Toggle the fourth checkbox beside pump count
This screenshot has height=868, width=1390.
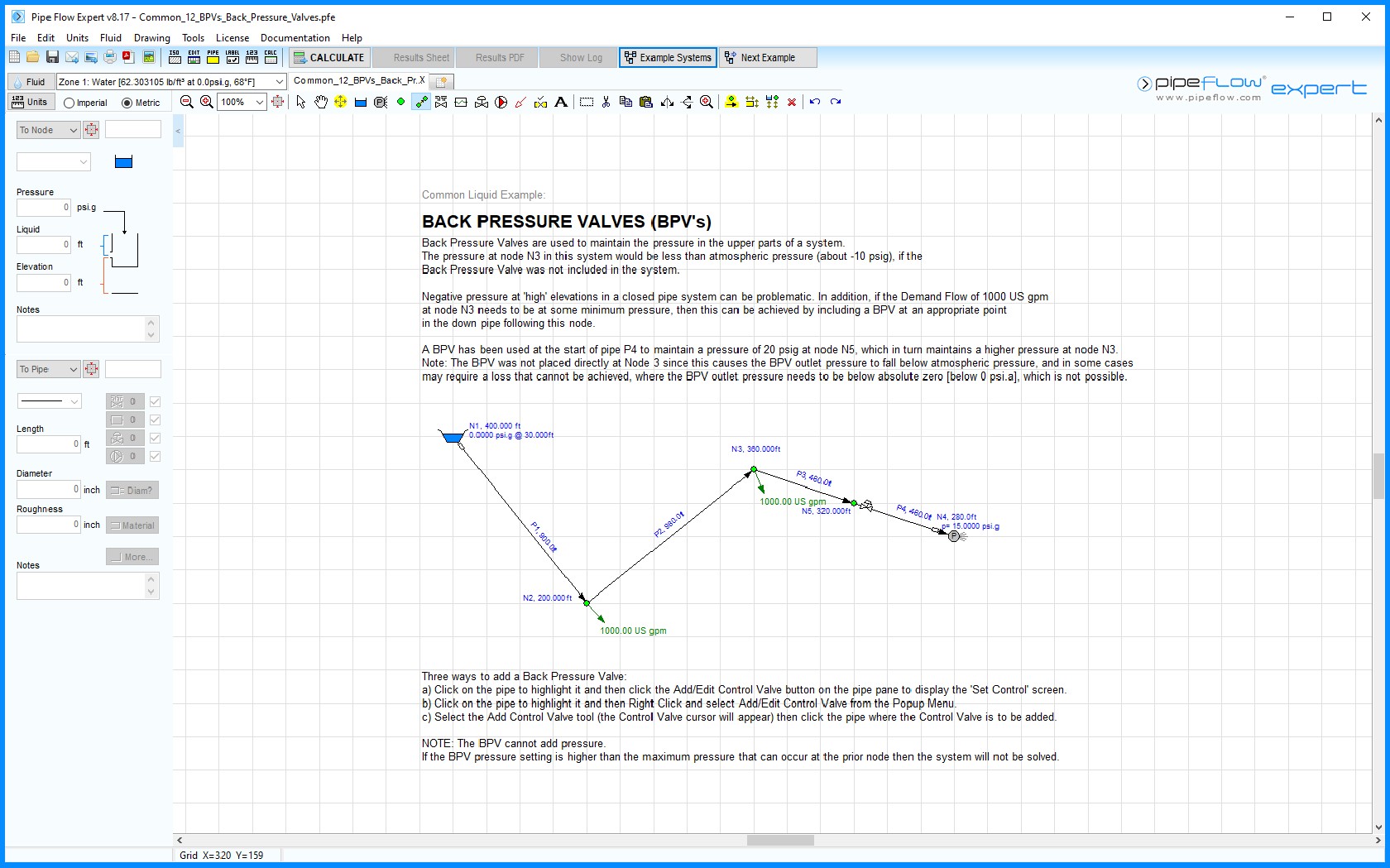pyautogui.click(x=155, y=456)
